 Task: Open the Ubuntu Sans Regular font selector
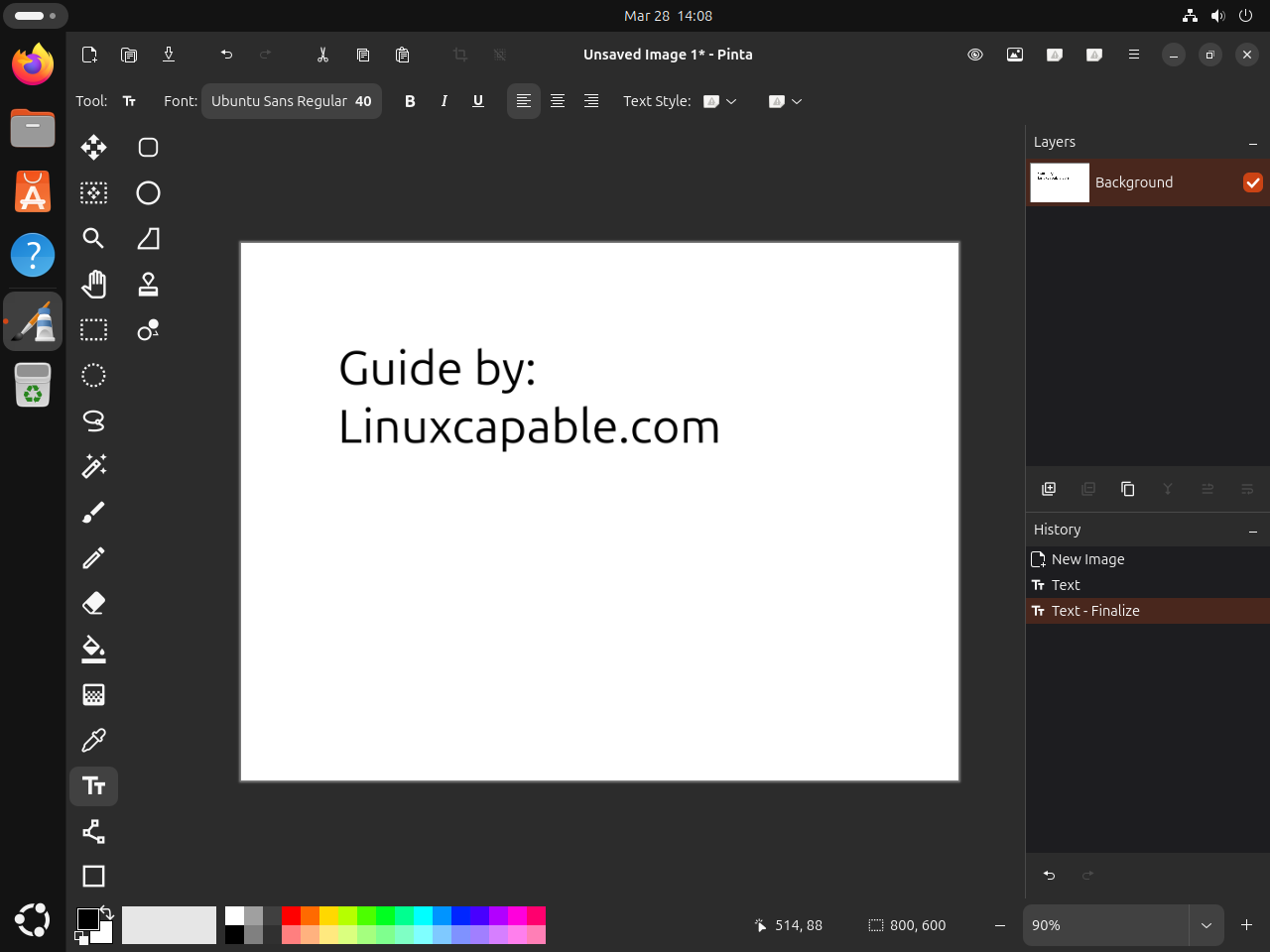(291, 100)
